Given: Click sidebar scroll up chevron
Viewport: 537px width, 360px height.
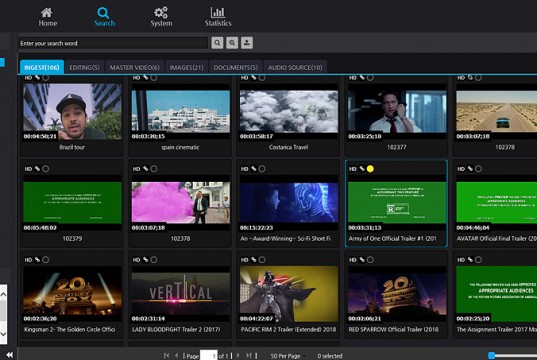Looking at the screenshot, I should click(x=3, y=294).
